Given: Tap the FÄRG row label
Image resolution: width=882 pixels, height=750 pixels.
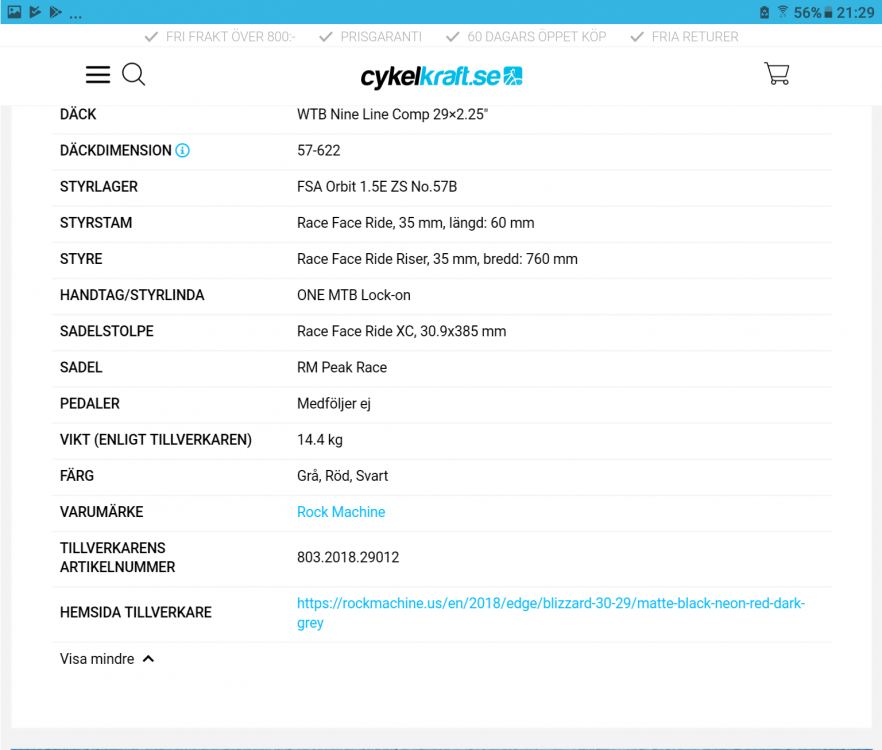Looking at the screenshot, I should coord(76,476).
